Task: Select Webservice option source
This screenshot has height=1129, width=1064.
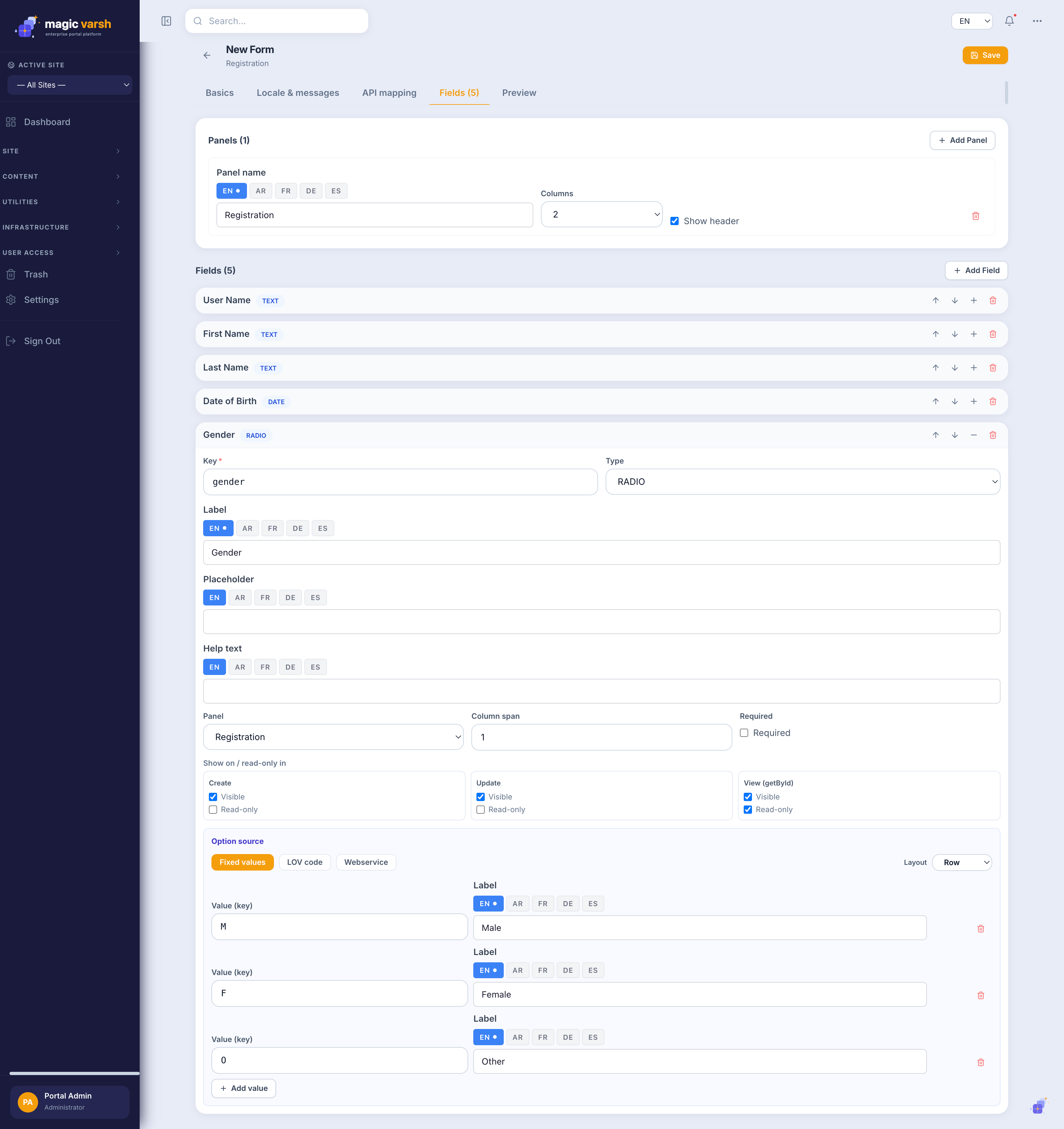Action: 366,862
